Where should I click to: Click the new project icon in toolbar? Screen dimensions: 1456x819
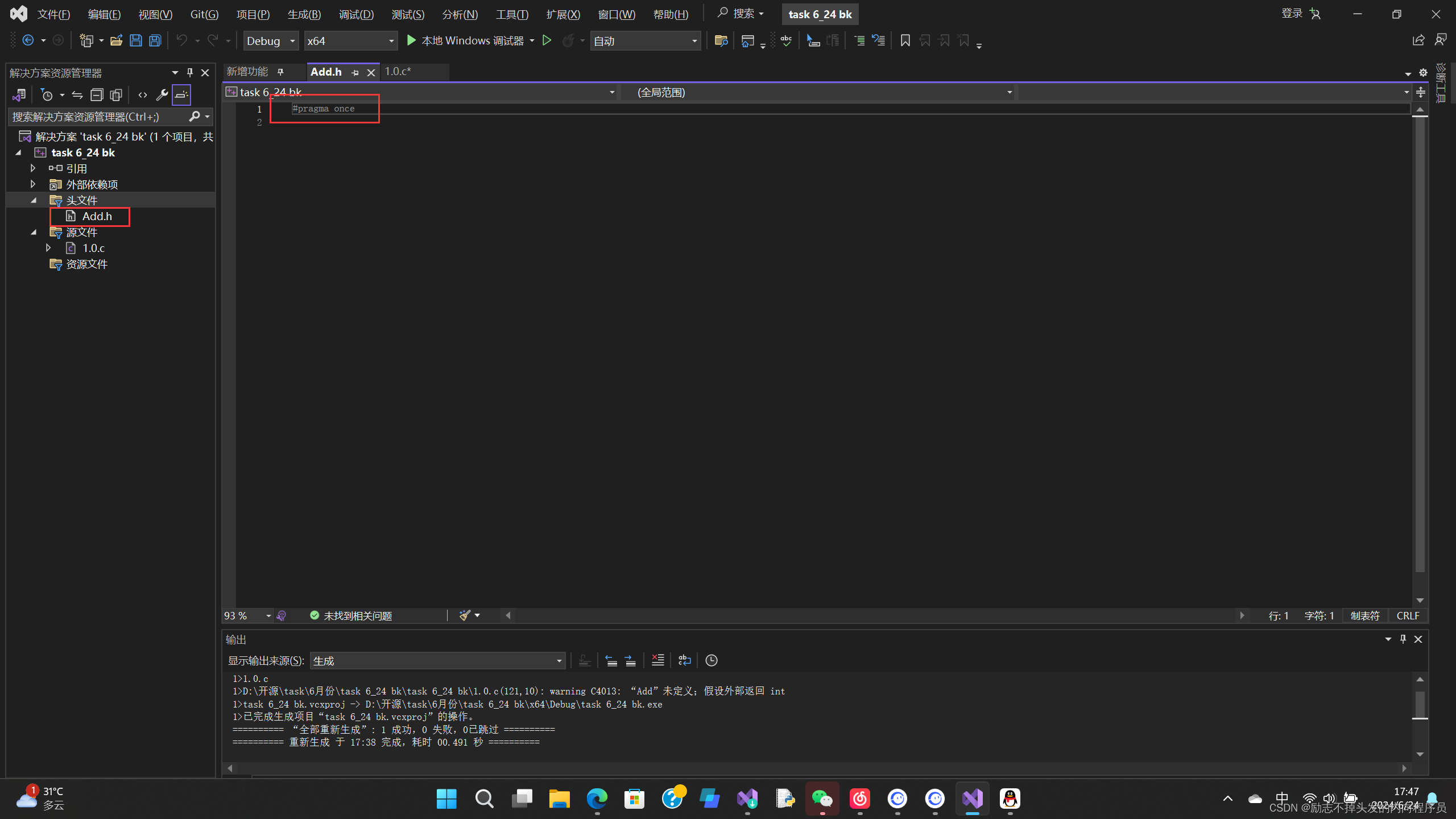coord(86,40)
